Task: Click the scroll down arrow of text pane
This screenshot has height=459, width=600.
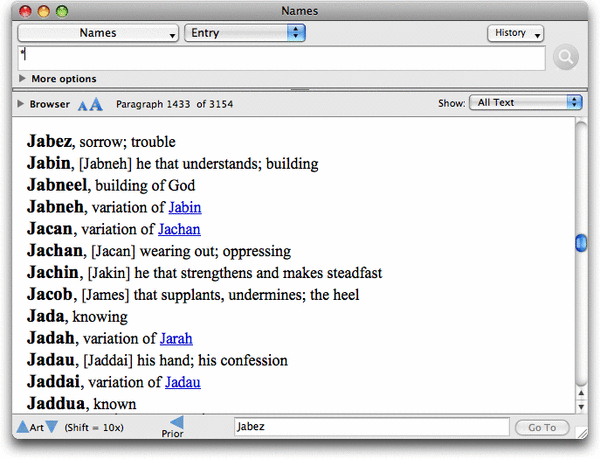Action: [x=580, y=407]
